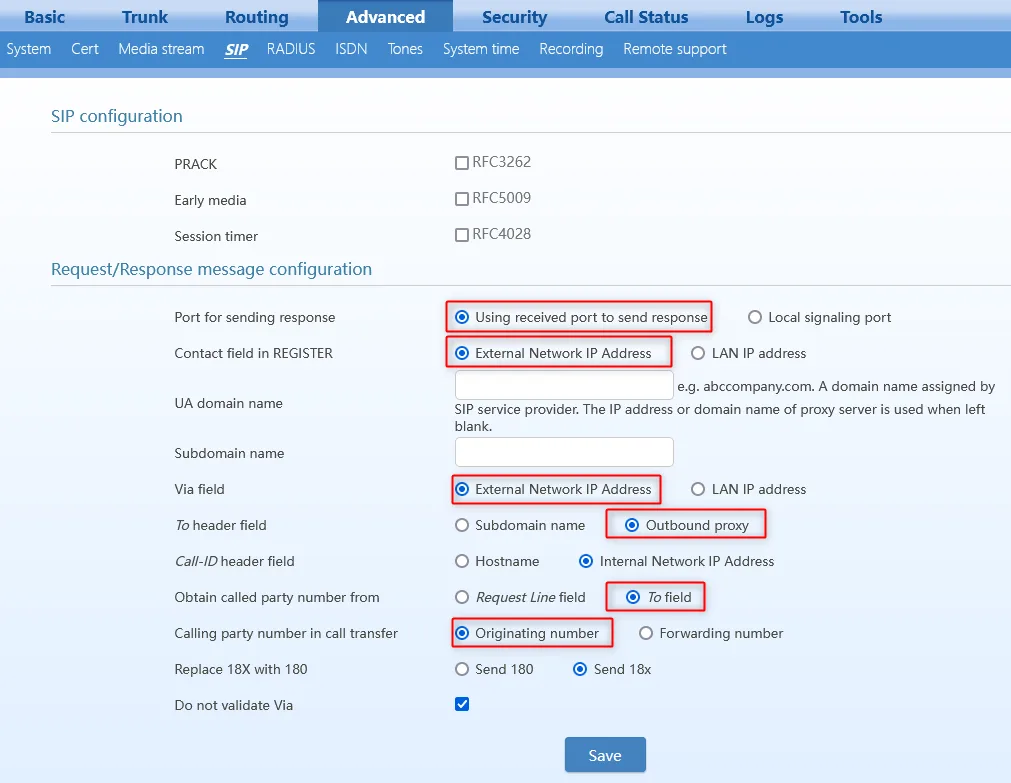Save the SIP configuration
Viewport: 1011px width, 783px height.
(x=605, y=755)
